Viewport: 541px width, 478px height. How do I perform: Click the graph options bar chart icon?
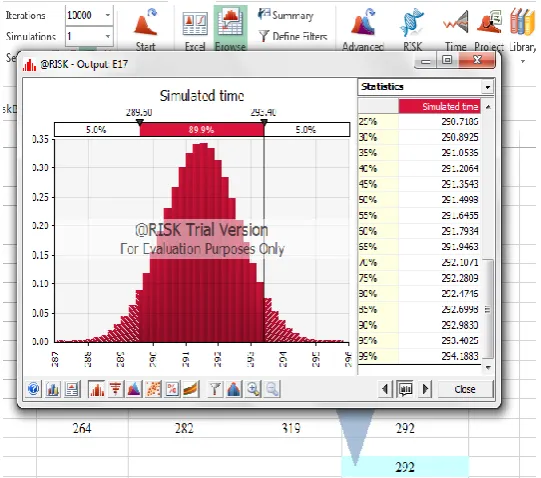pyautogui.click(x=52, y=389)
